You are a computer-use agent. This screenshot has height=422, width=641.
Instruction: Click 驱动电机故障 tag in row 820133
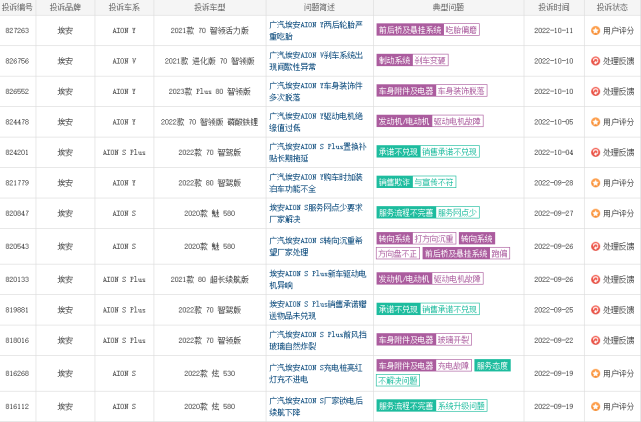(x=457, y=279)
